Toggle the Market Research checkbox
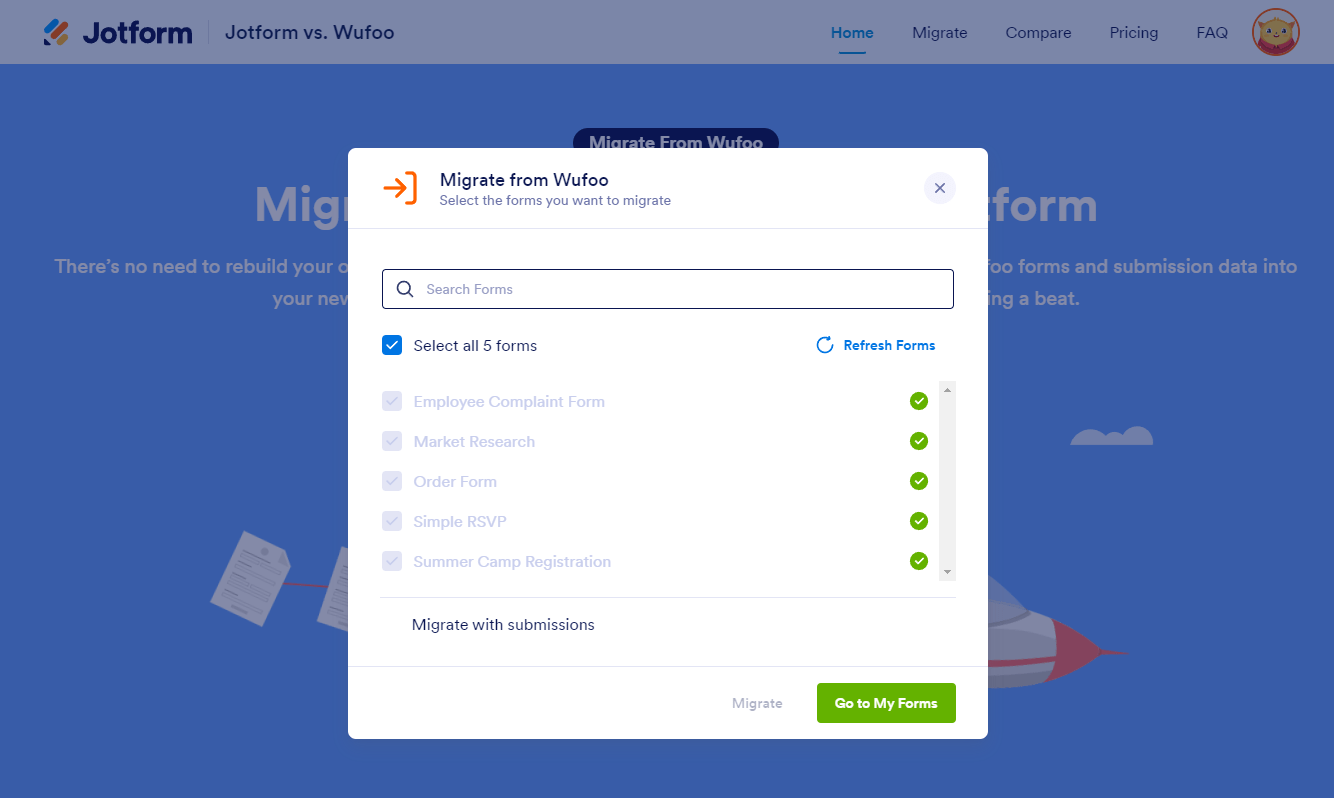 click(392, 441)
